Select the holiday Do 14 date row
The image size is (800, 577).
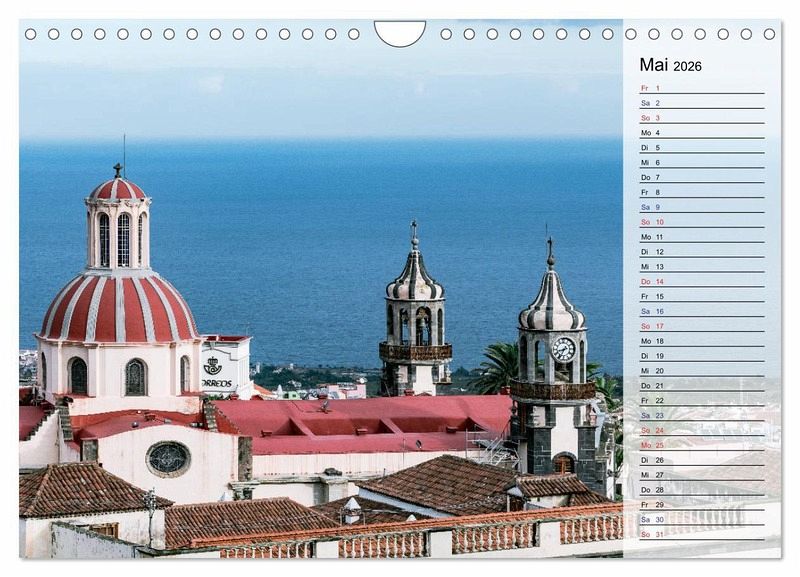click(x=701, y=281)
